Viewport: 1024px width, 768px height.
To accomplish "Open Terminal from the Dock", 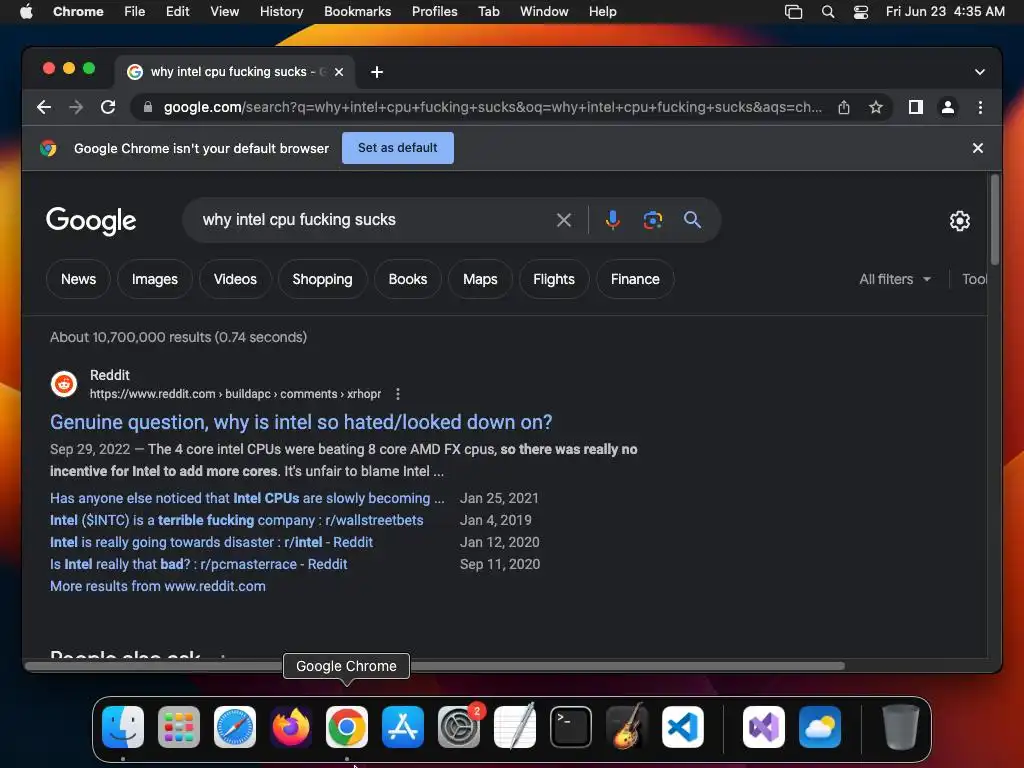I will (x=571, y=726).
